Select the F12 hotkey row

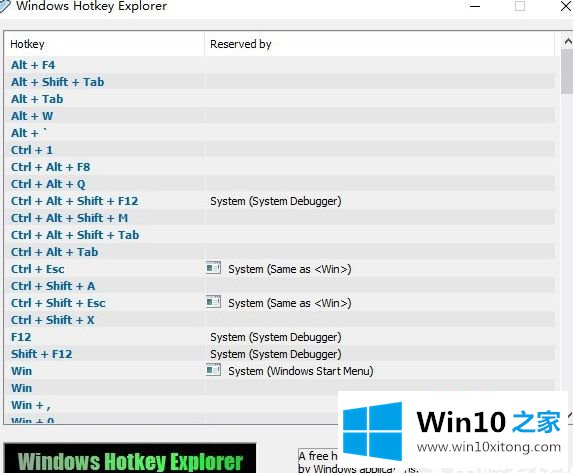(280, 337)
